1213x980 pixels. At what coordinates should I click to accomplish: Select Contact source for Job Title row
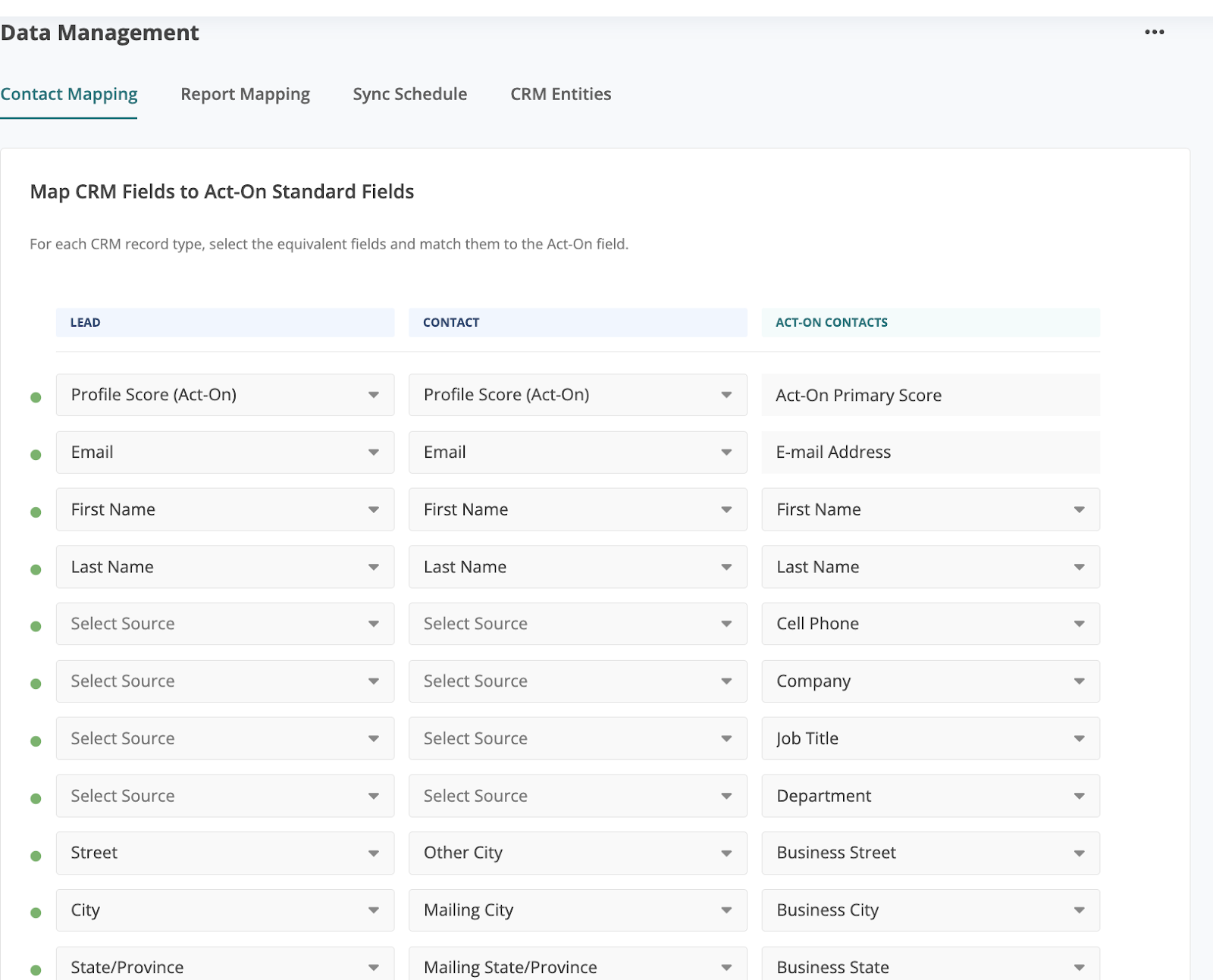tap(578, 738)
